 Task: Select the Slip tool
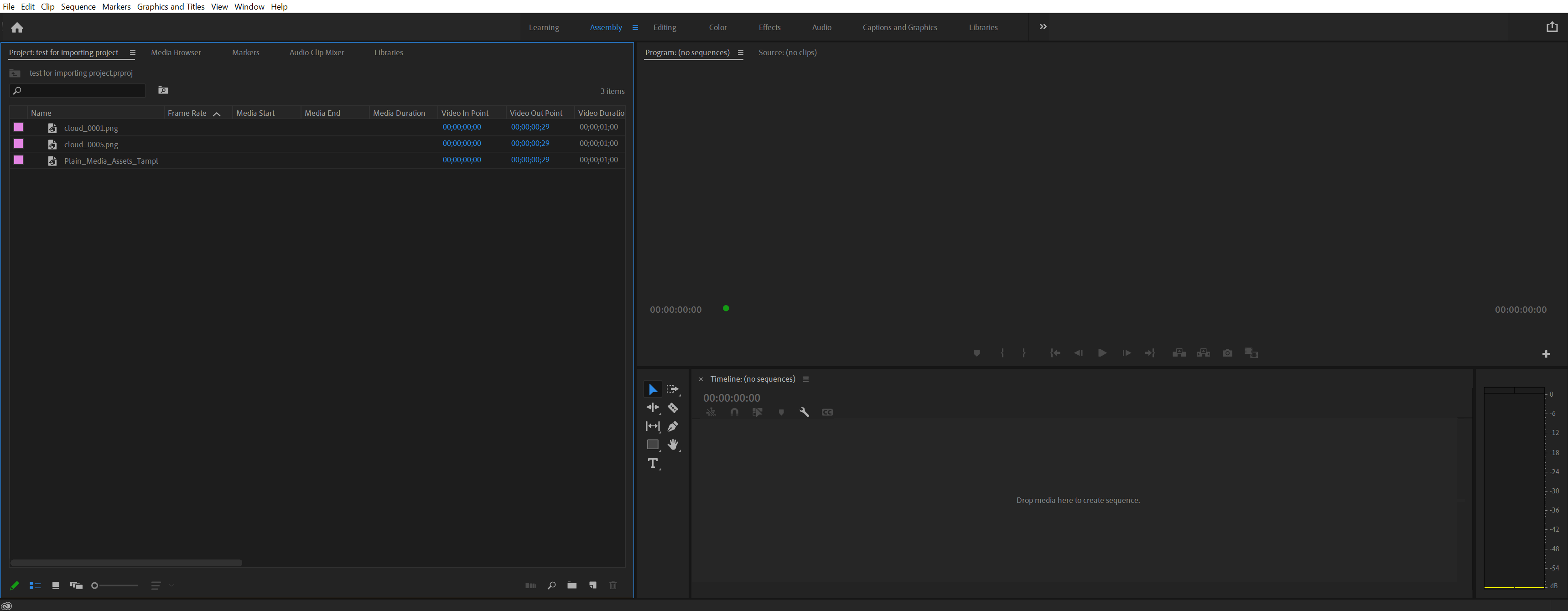(653, 427)
